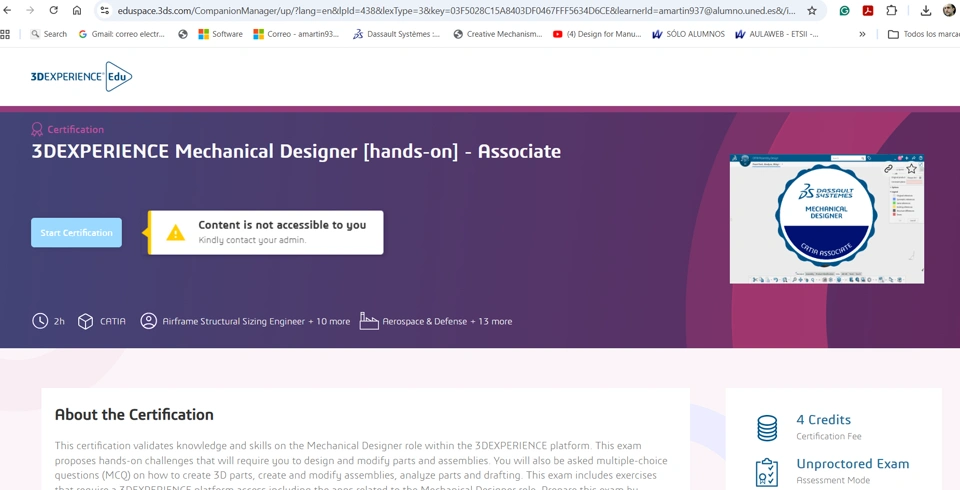The width and height of the screenshot is (960, 490).
Task: Click the warning triangle icon
Action: [x=175, y=233]
